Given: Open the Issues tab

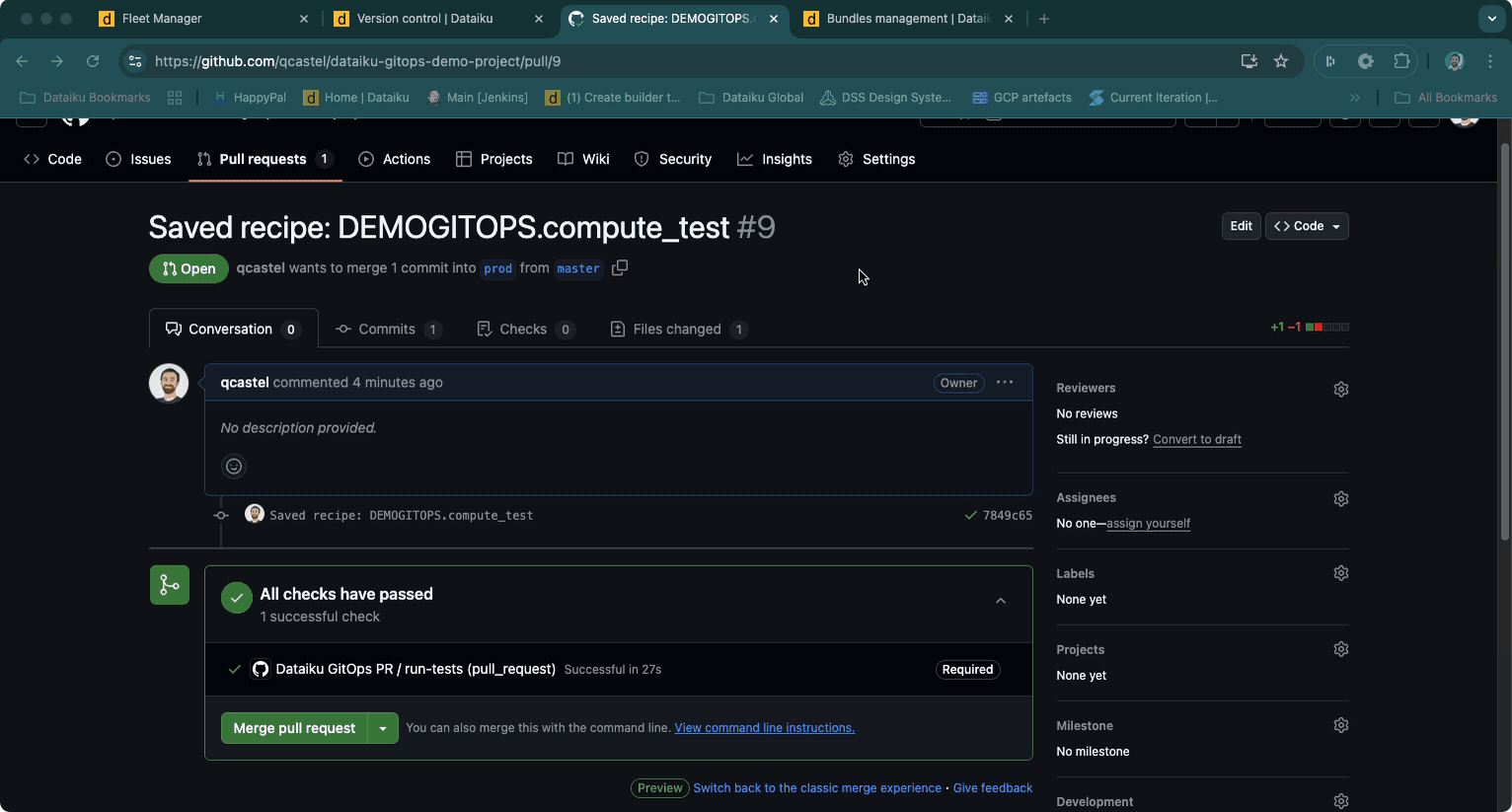Looking at the screenshot, I should 138,159.
